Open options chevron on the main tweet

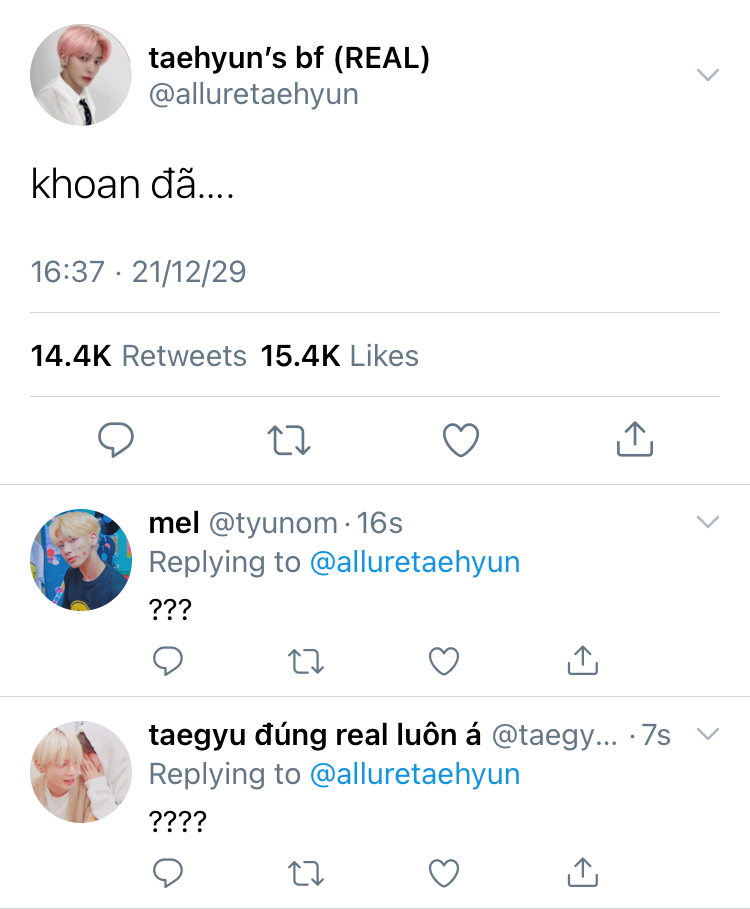707,75
